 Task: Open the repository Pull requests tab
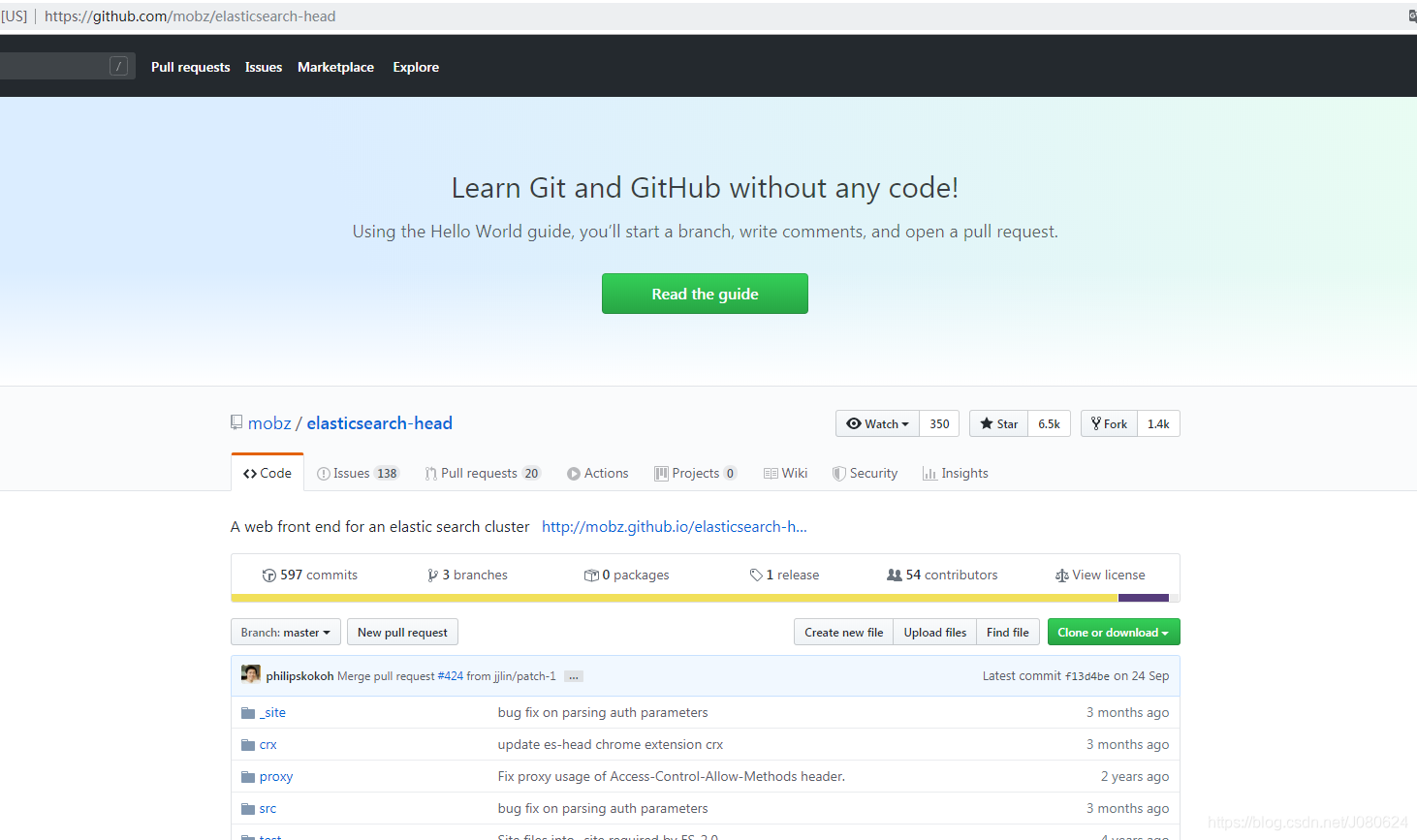point(483,473)
